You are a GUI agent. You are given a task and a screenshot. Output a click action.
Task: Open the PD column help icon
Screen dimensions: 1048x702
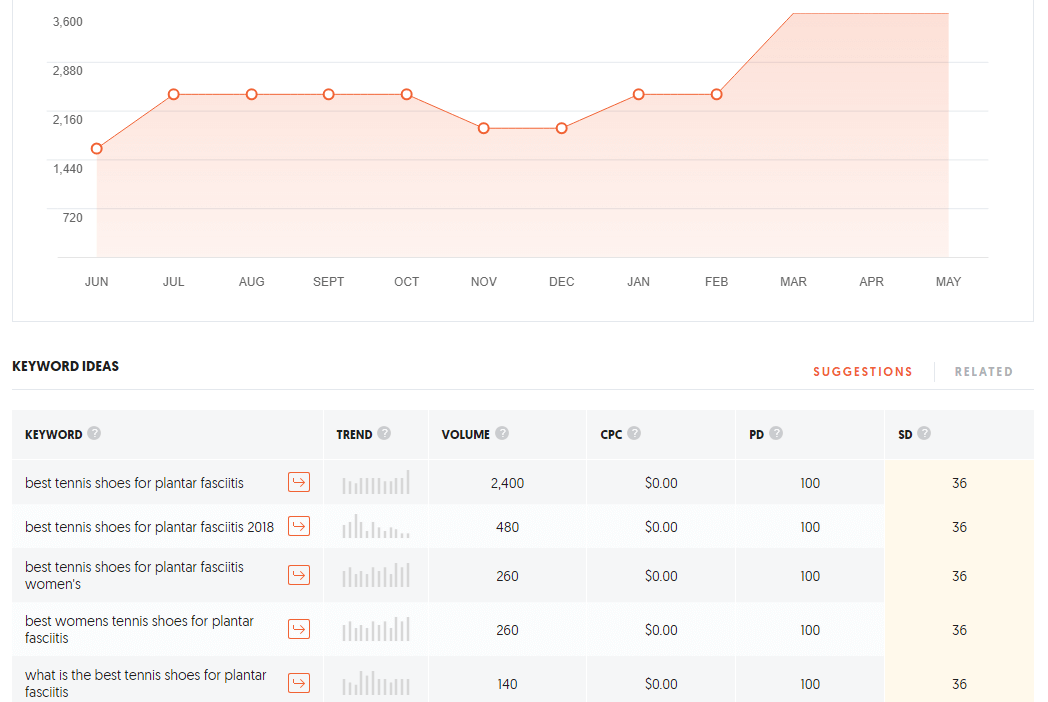pyautogui.click(x=777, y=433)
